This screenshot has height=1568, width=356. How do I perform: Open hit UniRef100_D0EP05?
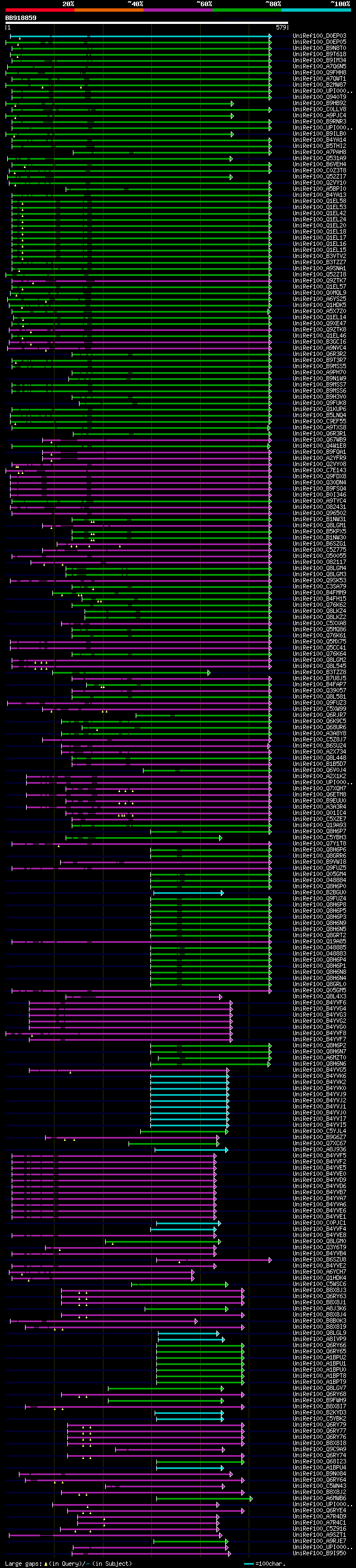point(319,42)
